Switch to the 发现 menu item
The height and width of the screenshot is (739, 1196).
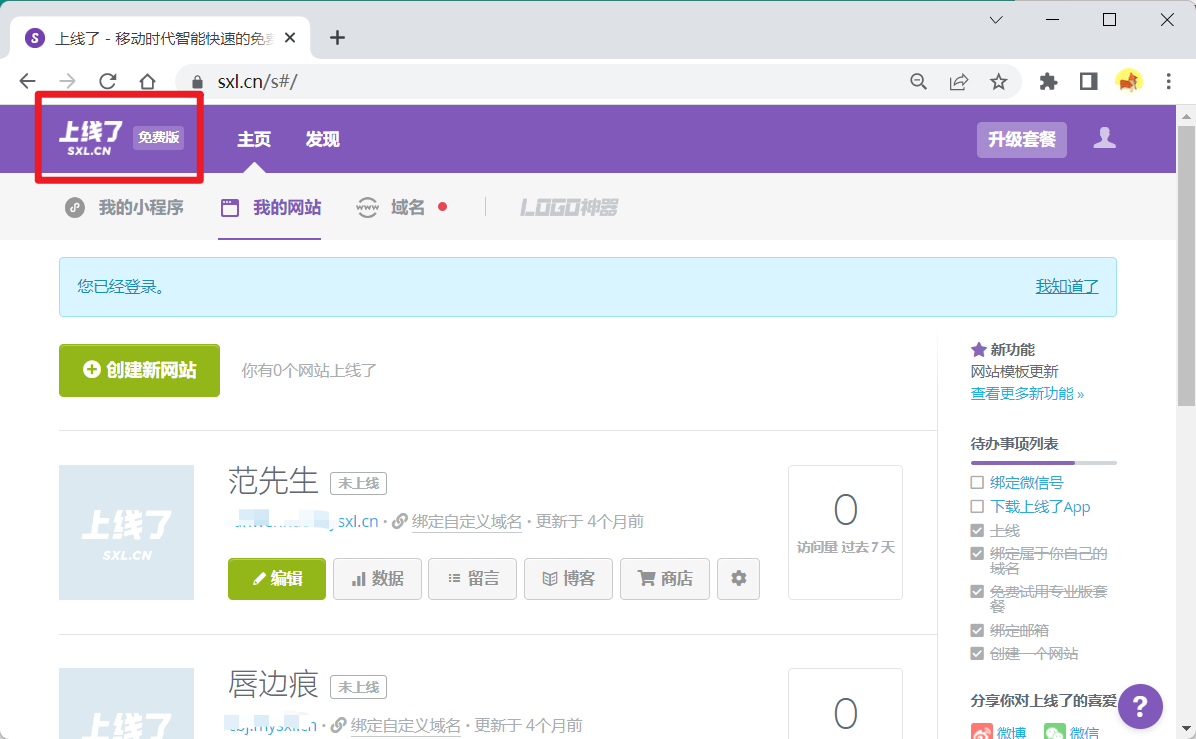(322, 139)
